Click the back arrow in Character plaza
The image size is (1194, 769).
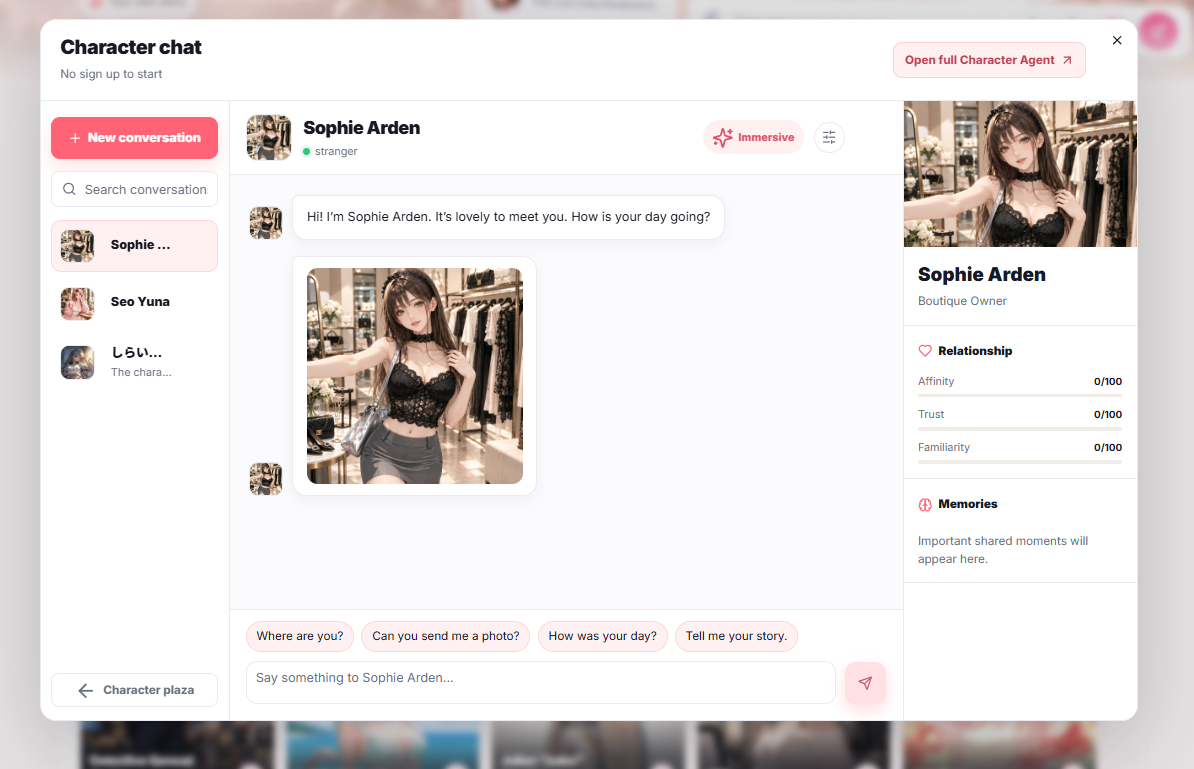coord(85,690)
